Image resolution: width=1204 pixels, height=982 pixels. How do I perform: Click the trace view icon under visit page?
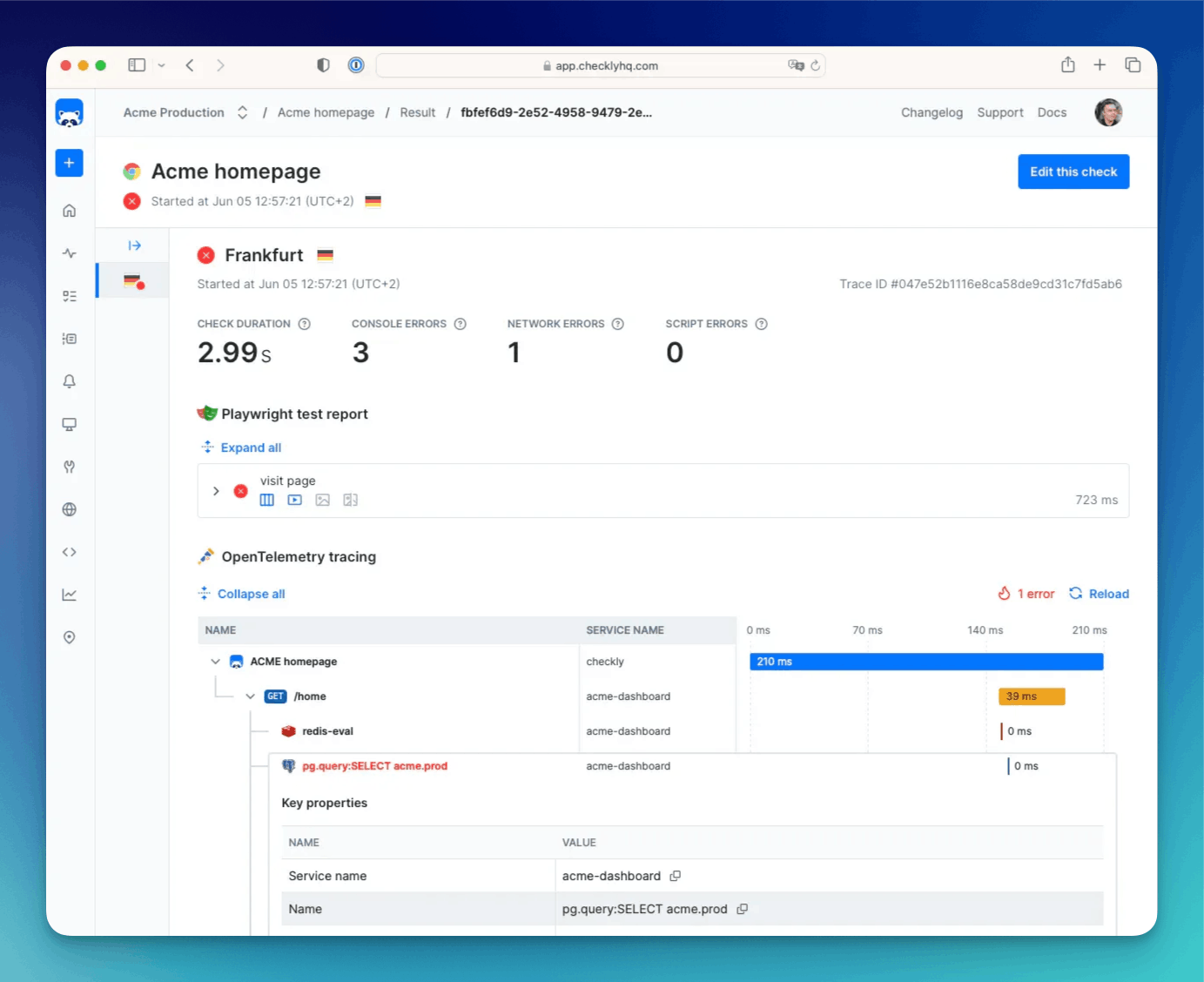pos(267,500)
